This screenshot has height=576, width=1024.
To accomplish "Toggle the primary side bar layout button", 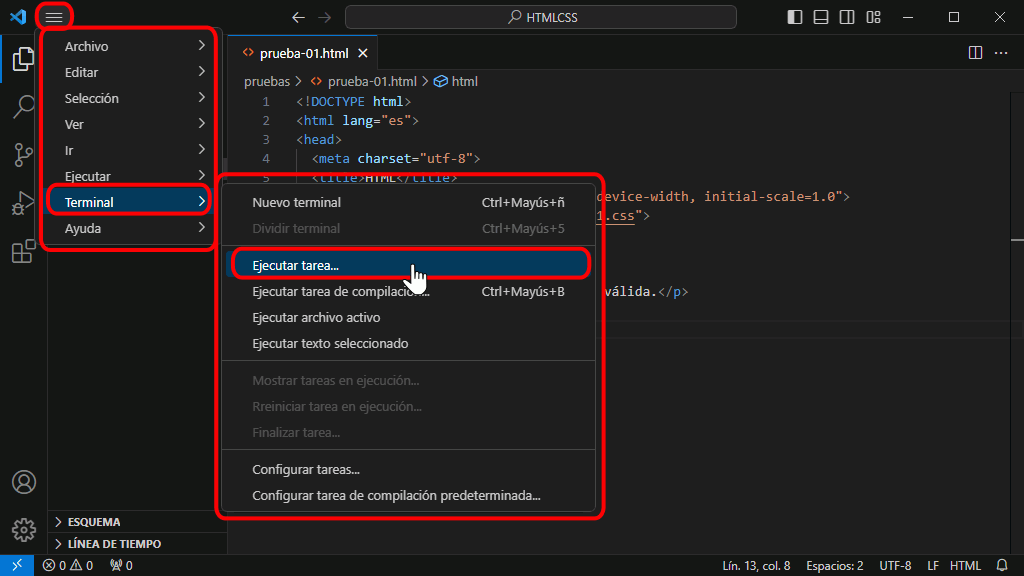I will [795, 17].
